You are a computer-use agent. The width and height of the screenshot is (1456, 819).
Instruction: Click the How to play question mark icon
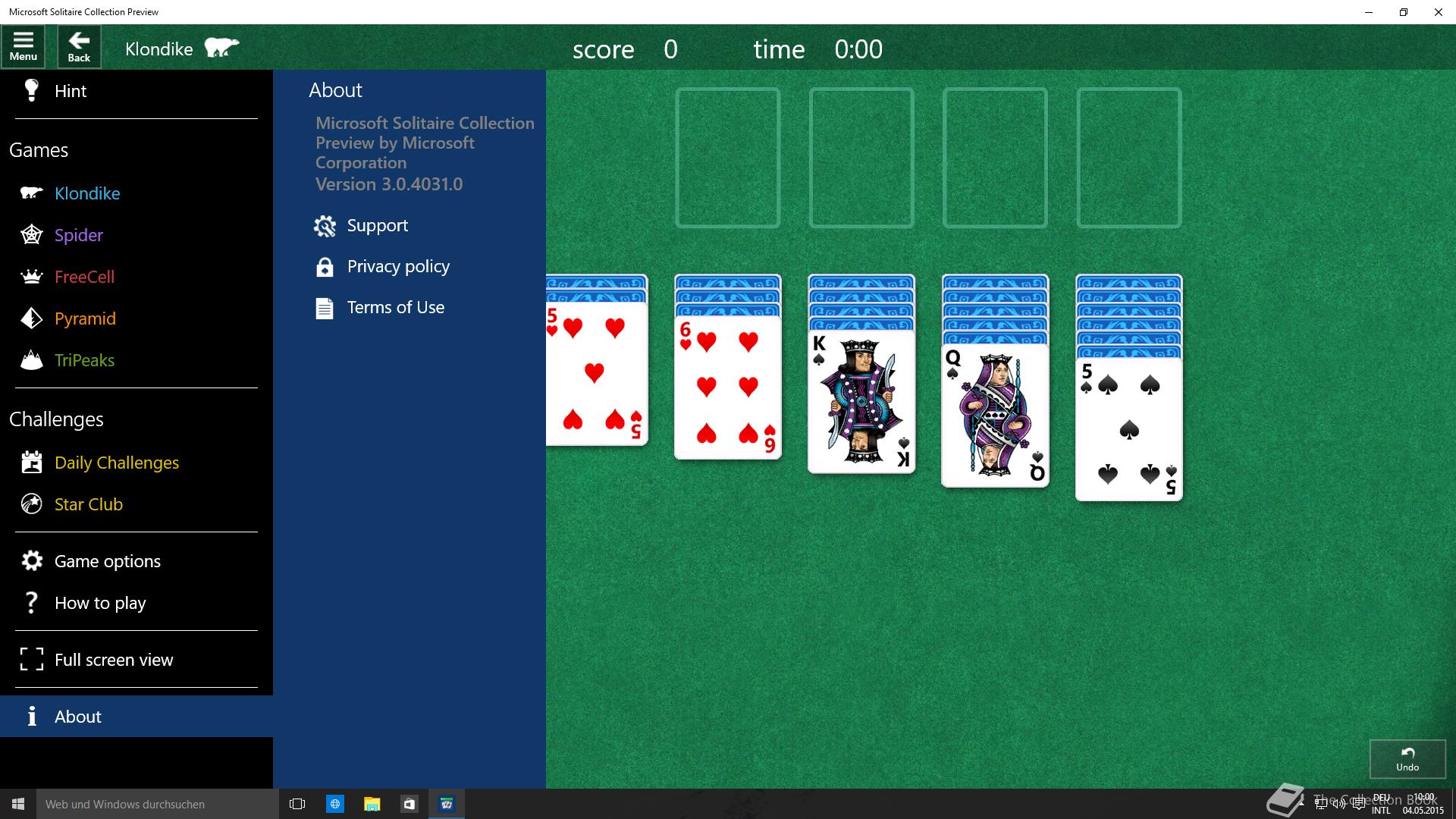(31, 603)
